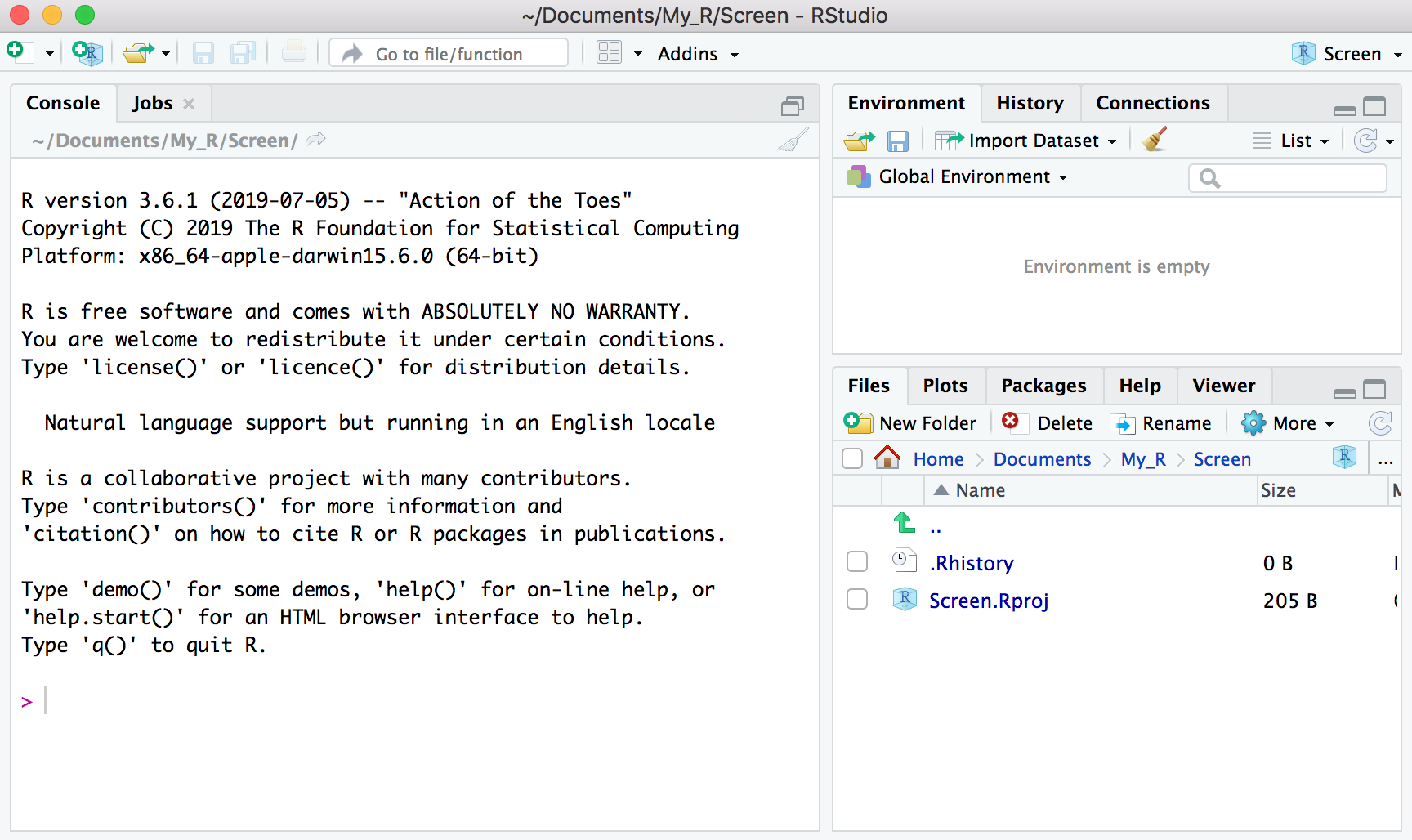Click the New File icon in toolbar
Screen dimensions: 1412x840
[18, 53]
